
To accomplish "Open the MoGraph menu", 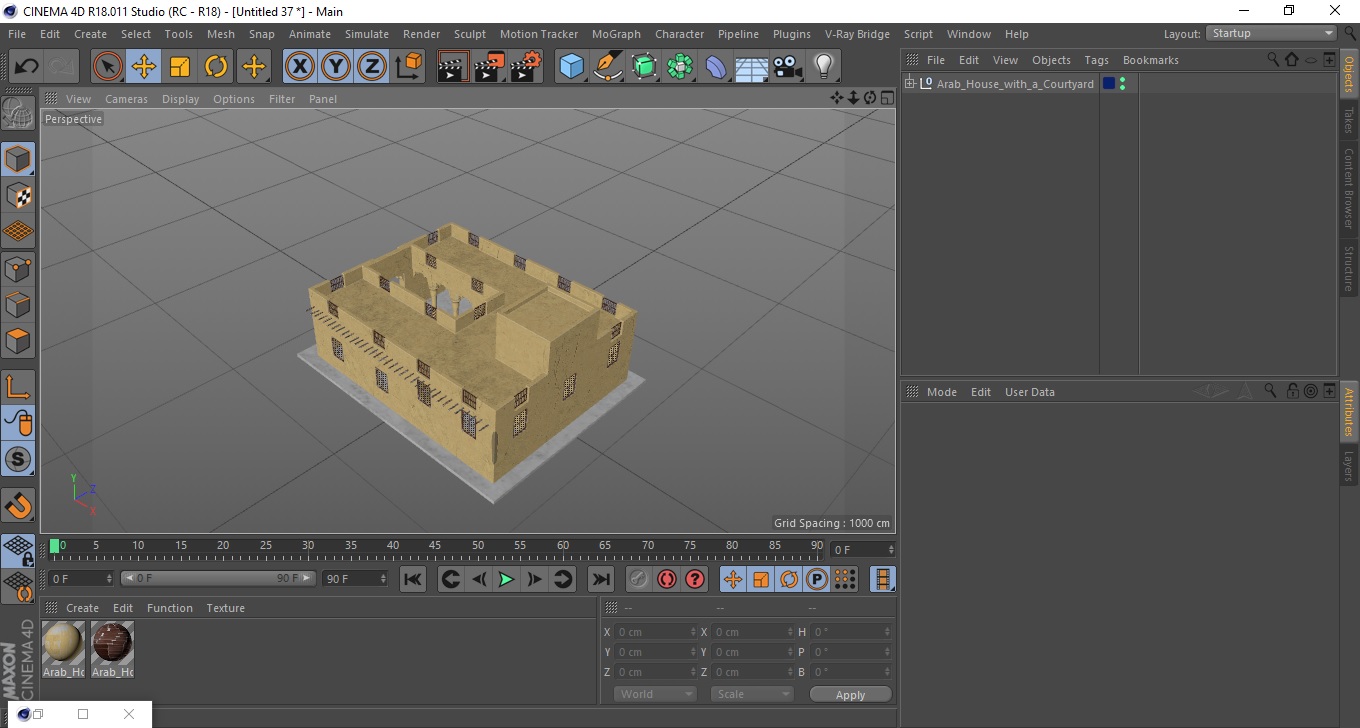I will (616, 34).
